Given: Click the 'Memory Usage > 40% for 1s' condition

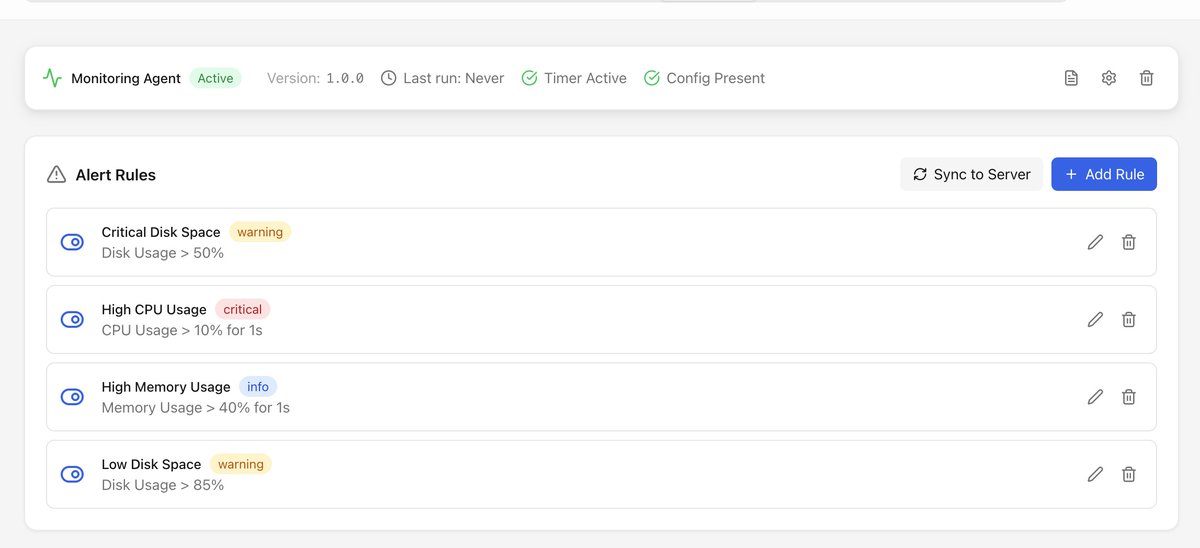Looking at the screenshot, I should point(196,408).
